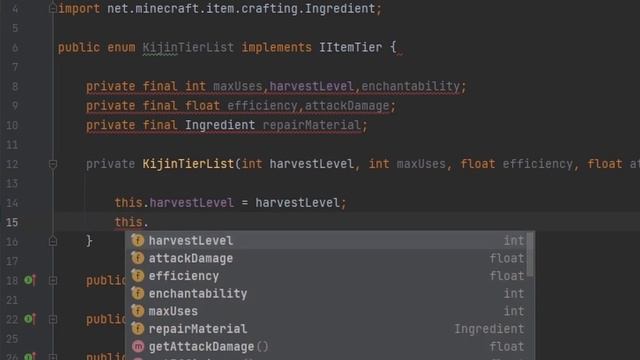Click field icon beside repairMaterial suggestion

point(138,329)
